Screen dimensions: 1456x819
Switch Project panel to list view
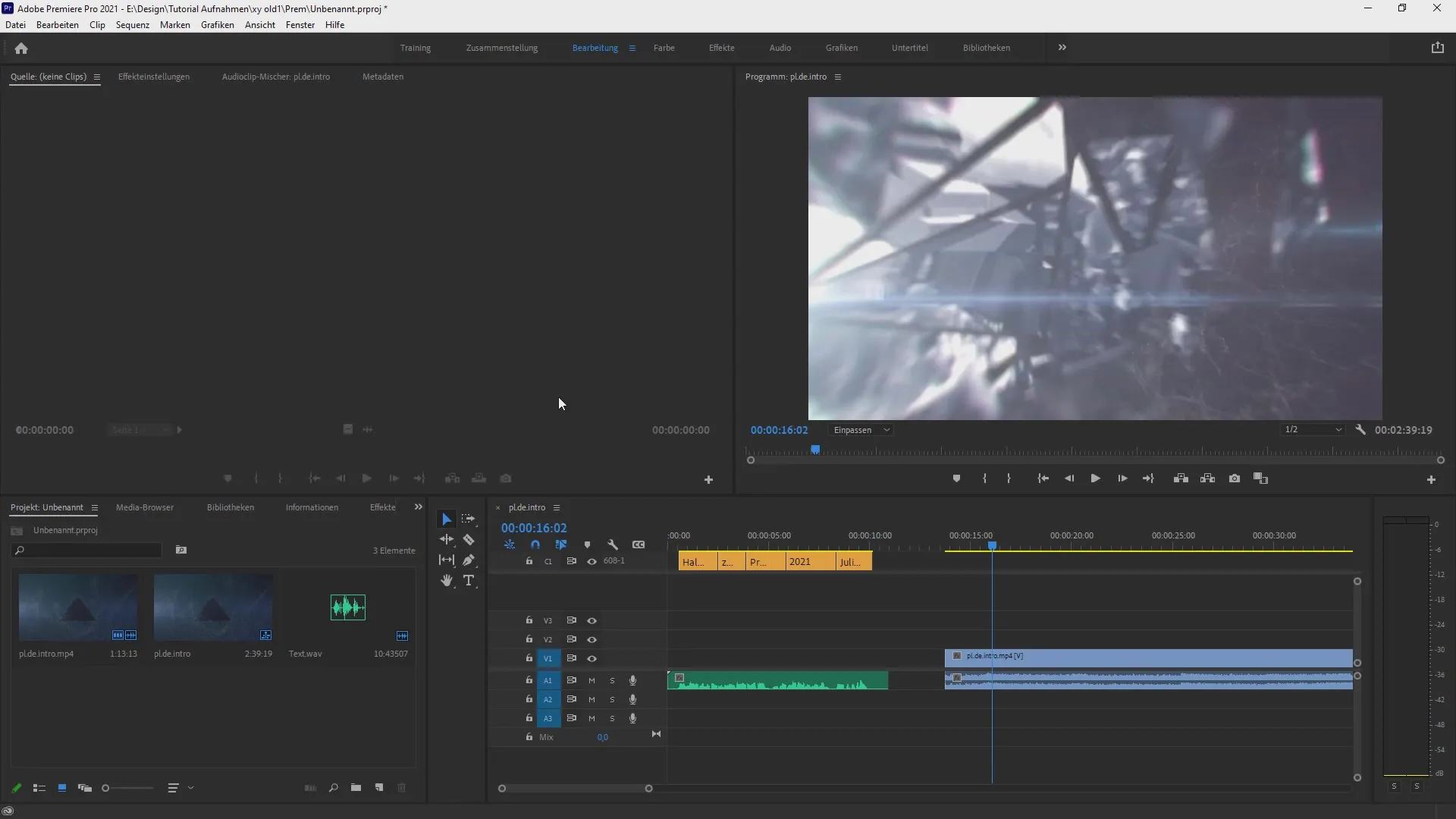click(x=39, y=788)
